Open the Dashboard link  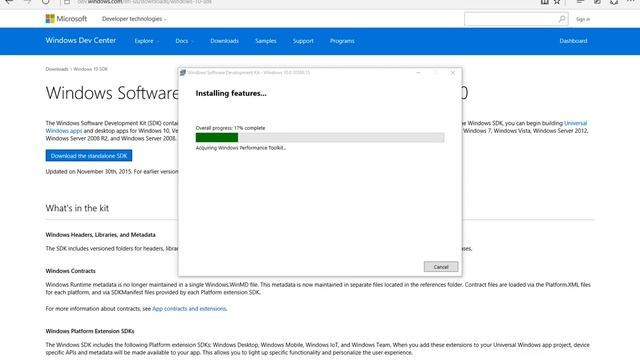(573, 41)
